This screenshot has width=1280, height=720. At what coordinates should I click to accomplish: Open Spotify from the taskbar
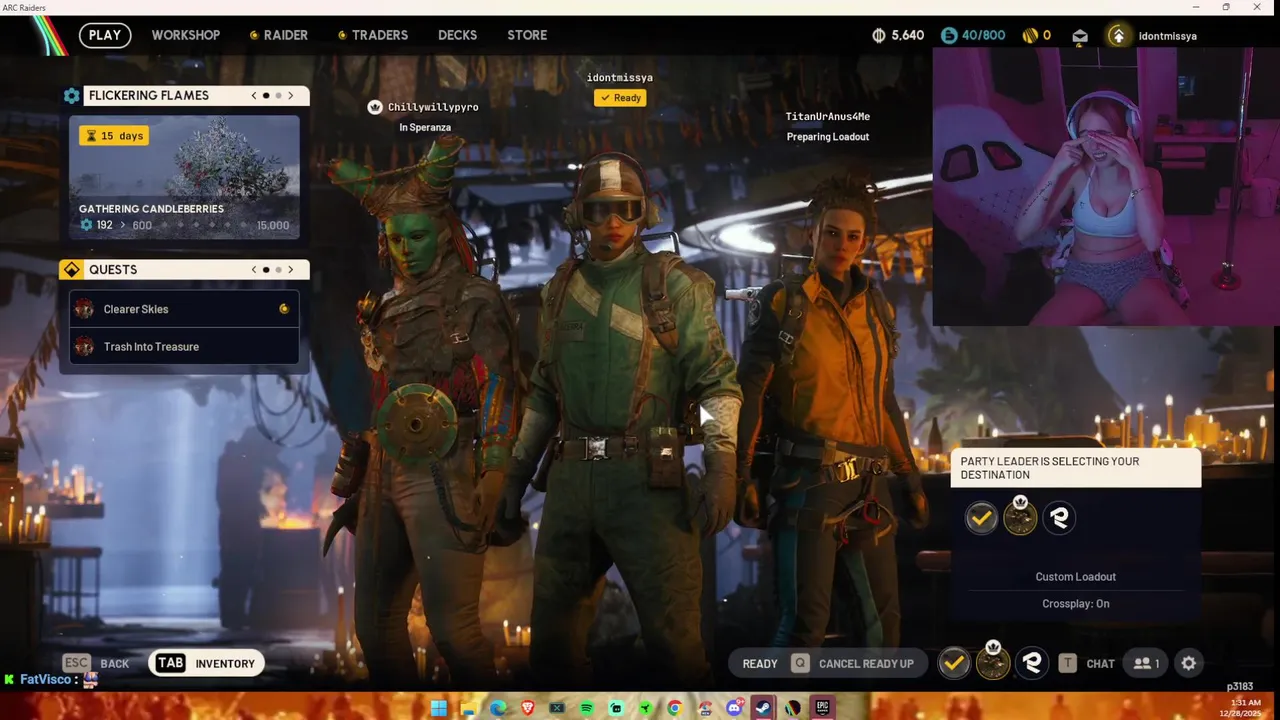click(586, 708)
